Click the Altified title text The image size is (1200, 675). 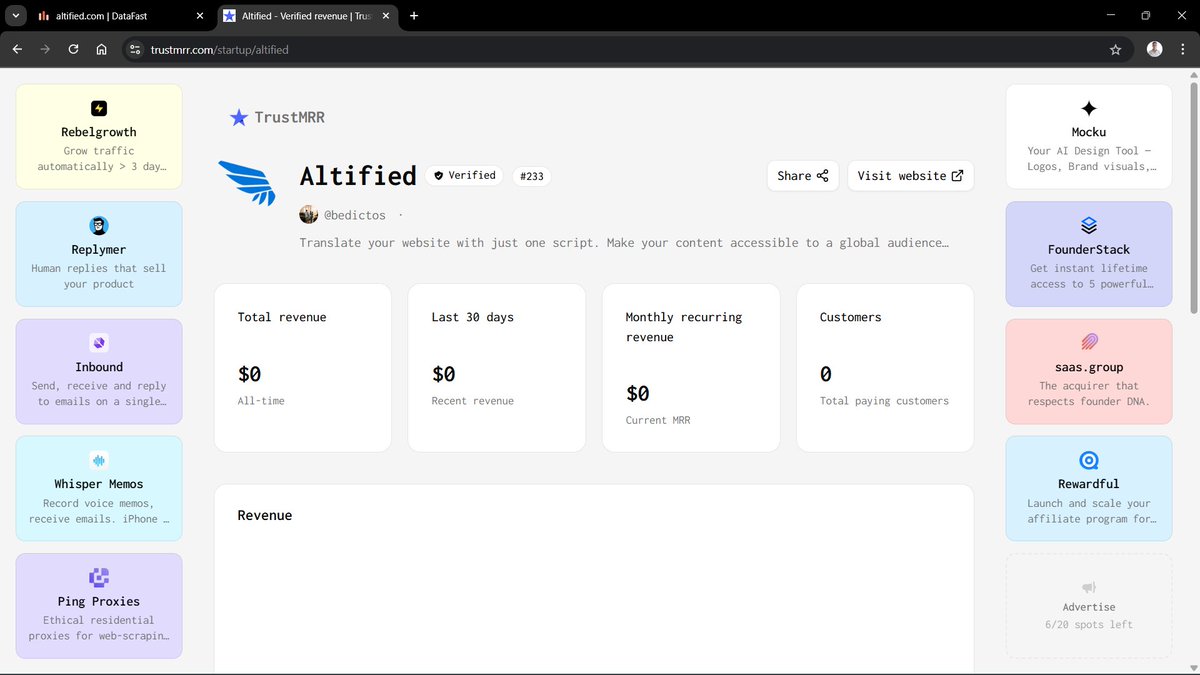tap(358, 176)
